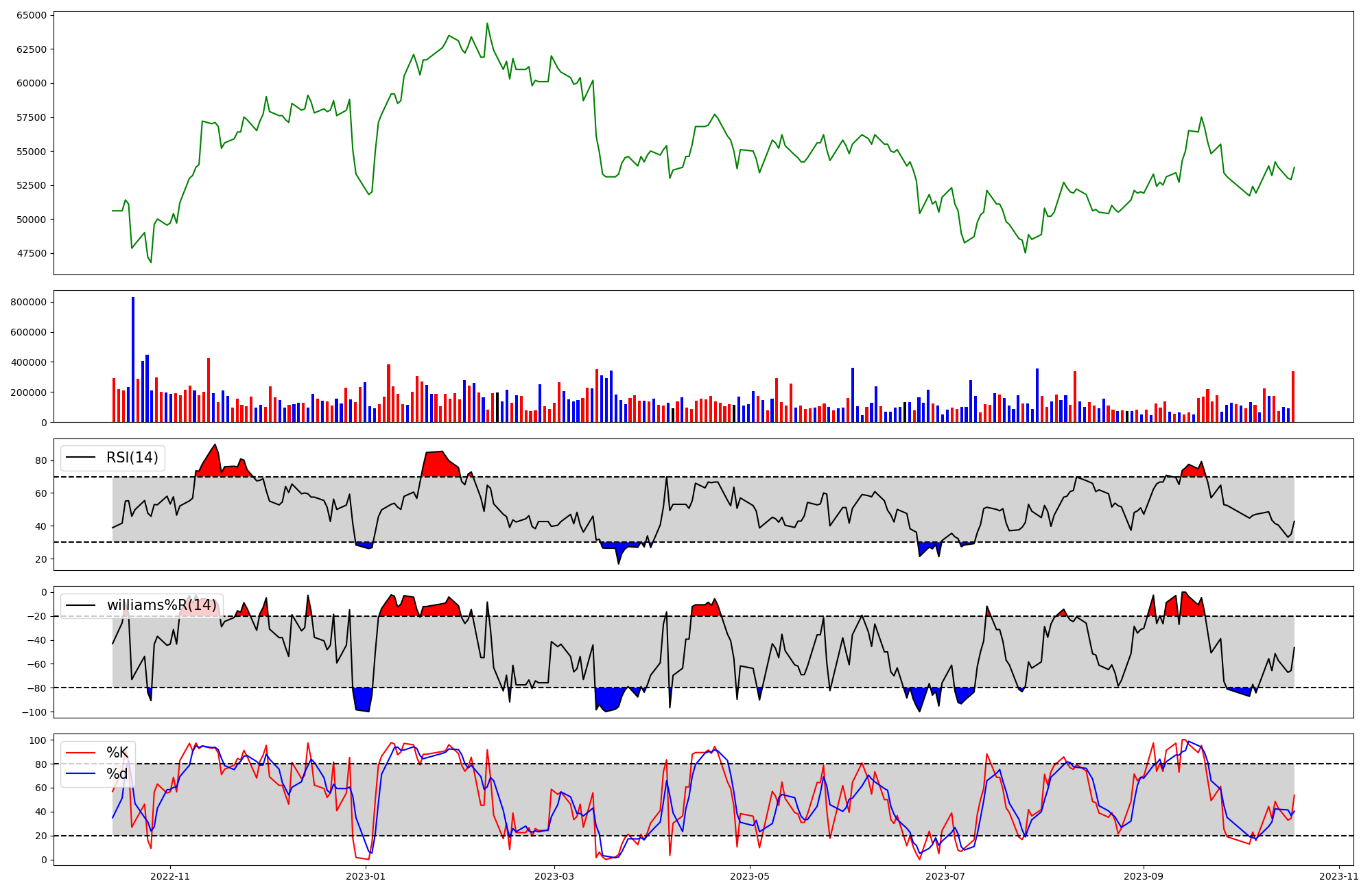Click the williams%R(14) legend label

point(162,605)
